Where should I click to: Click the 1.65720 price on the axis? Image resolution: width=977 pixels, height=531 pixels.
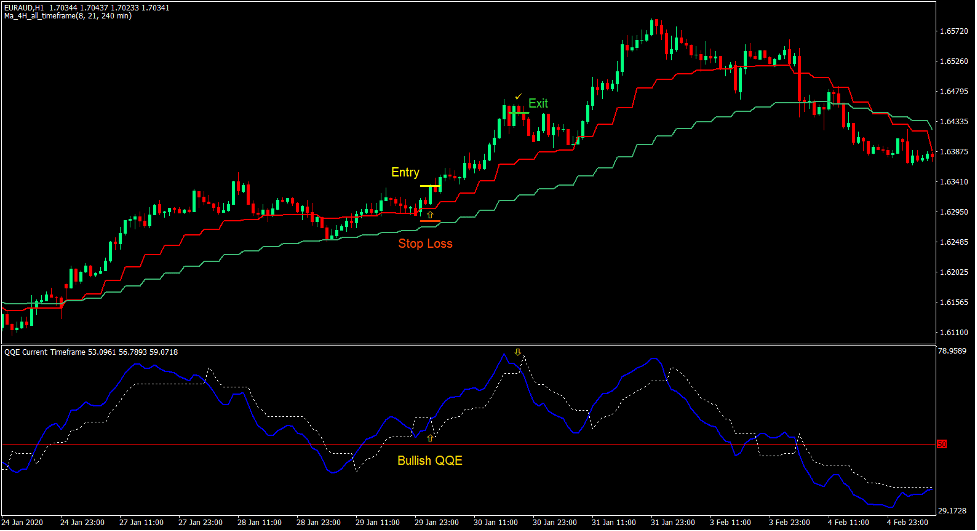953,32
